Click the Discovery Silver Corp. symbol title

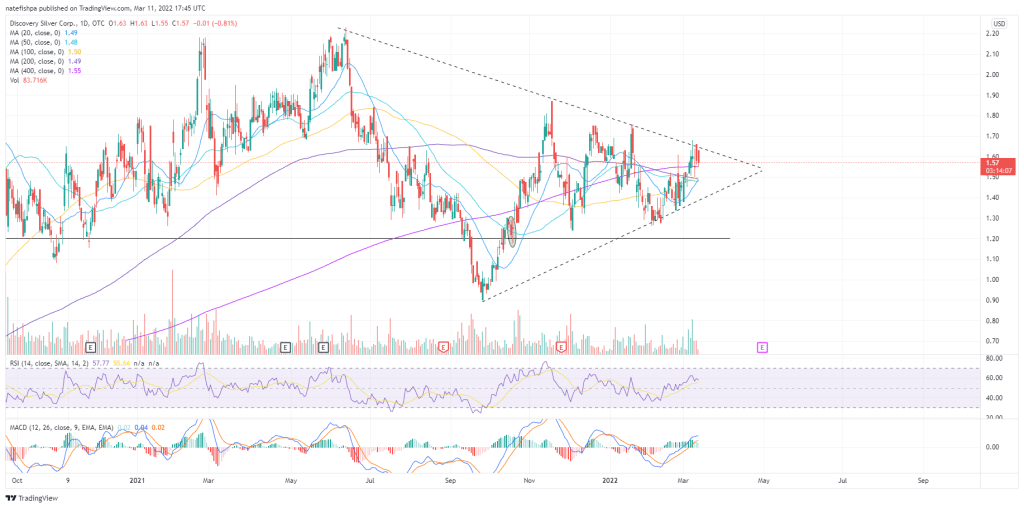click(50, 21)
